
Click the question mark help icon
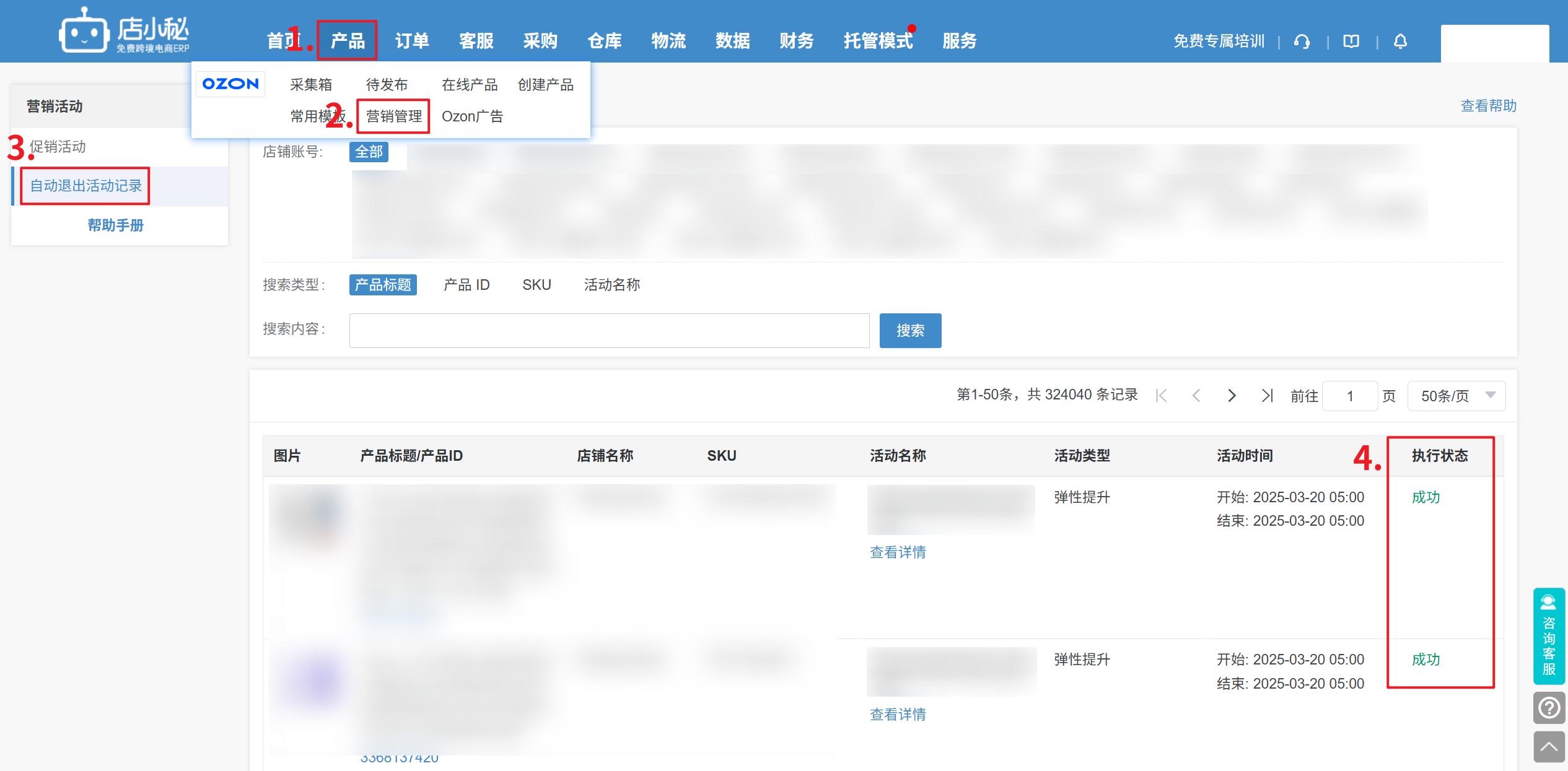(x=1549, y=707)
